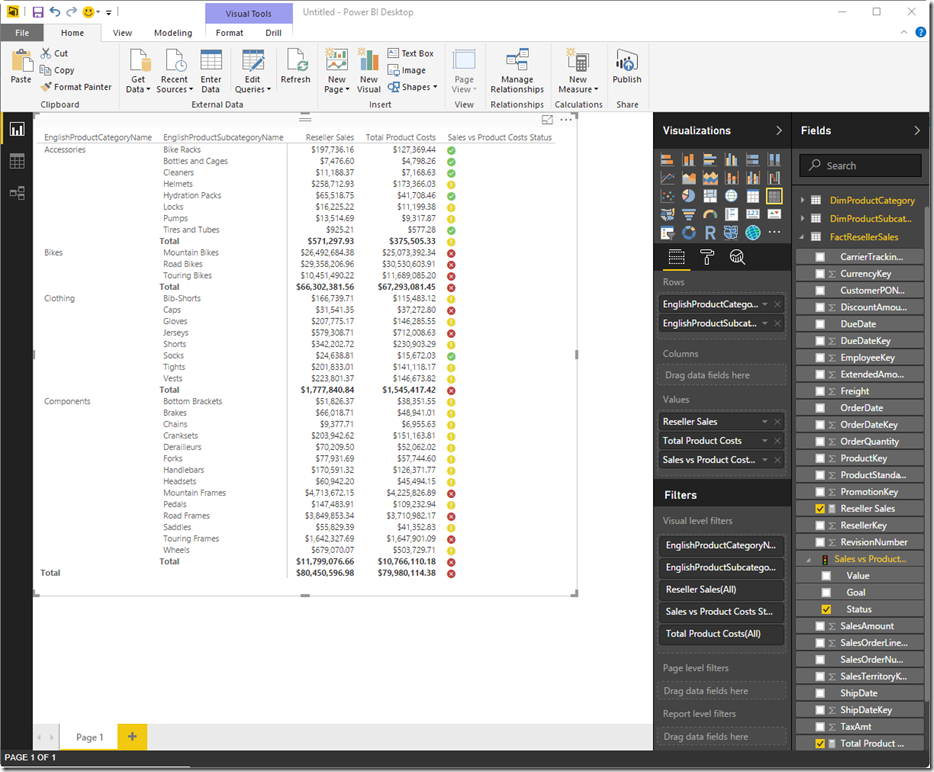Select the donut chart visualization
Viewport: 934px width, 772px height.
click(689, 233)
